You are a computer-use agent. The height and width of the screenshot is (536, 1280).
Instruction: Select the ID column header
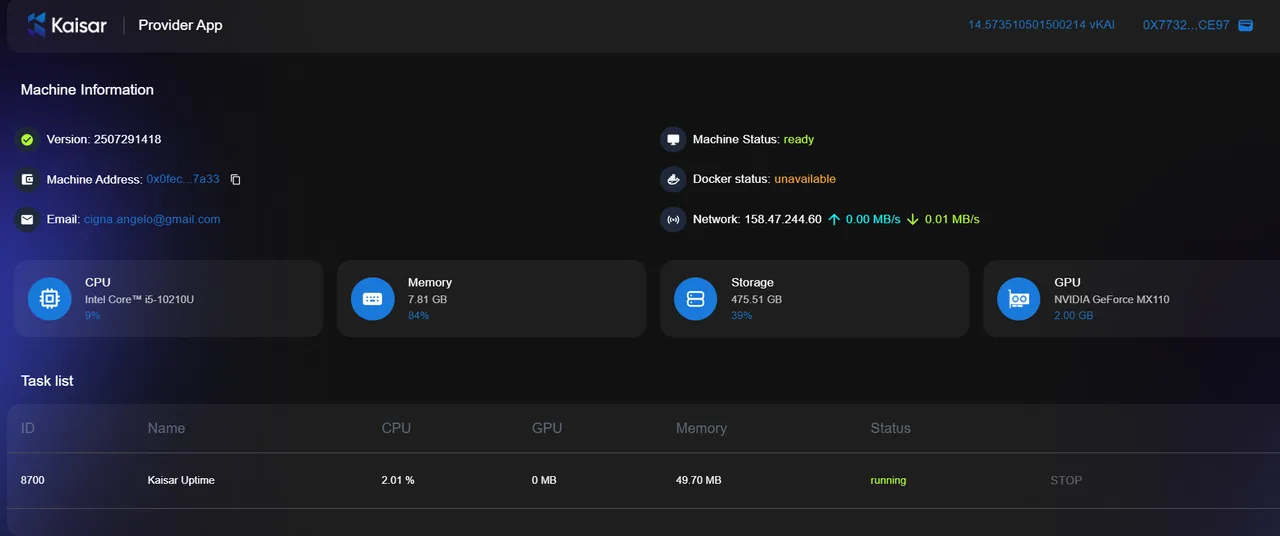pos(28,428)
